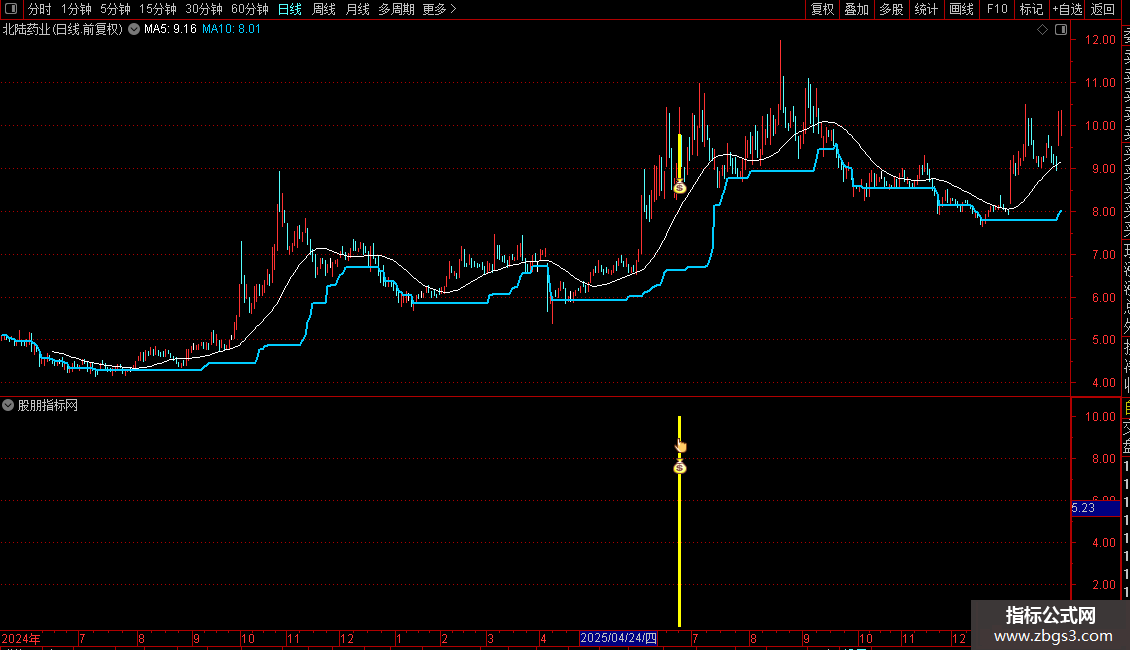Open F10 company information
The height and width of the screenshot is (650, 1130).
pyautogui.click(x=997, y=9)
